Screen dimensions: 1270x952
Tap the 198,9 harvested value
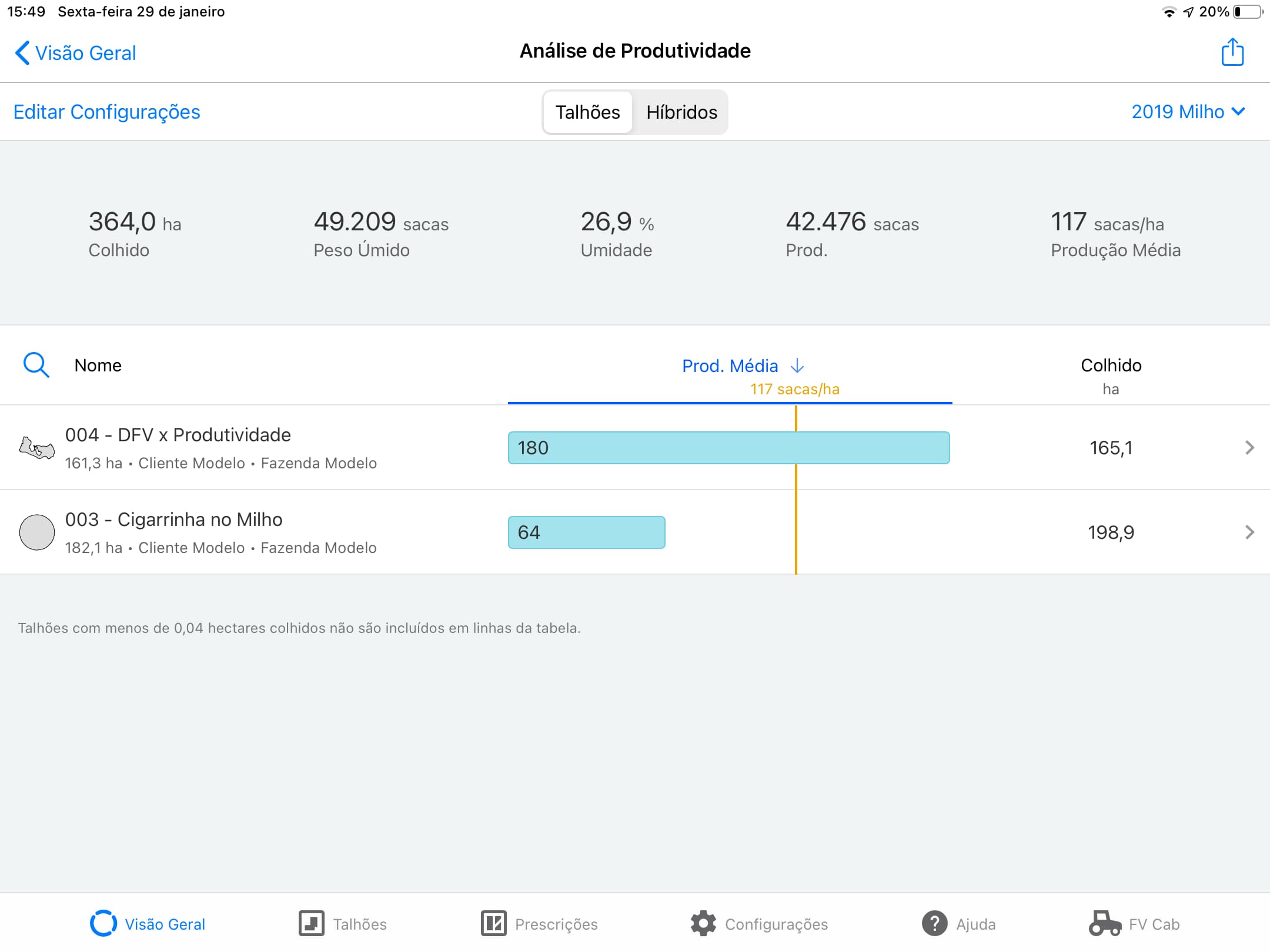pyautogui.click(x=1111, y=532)
